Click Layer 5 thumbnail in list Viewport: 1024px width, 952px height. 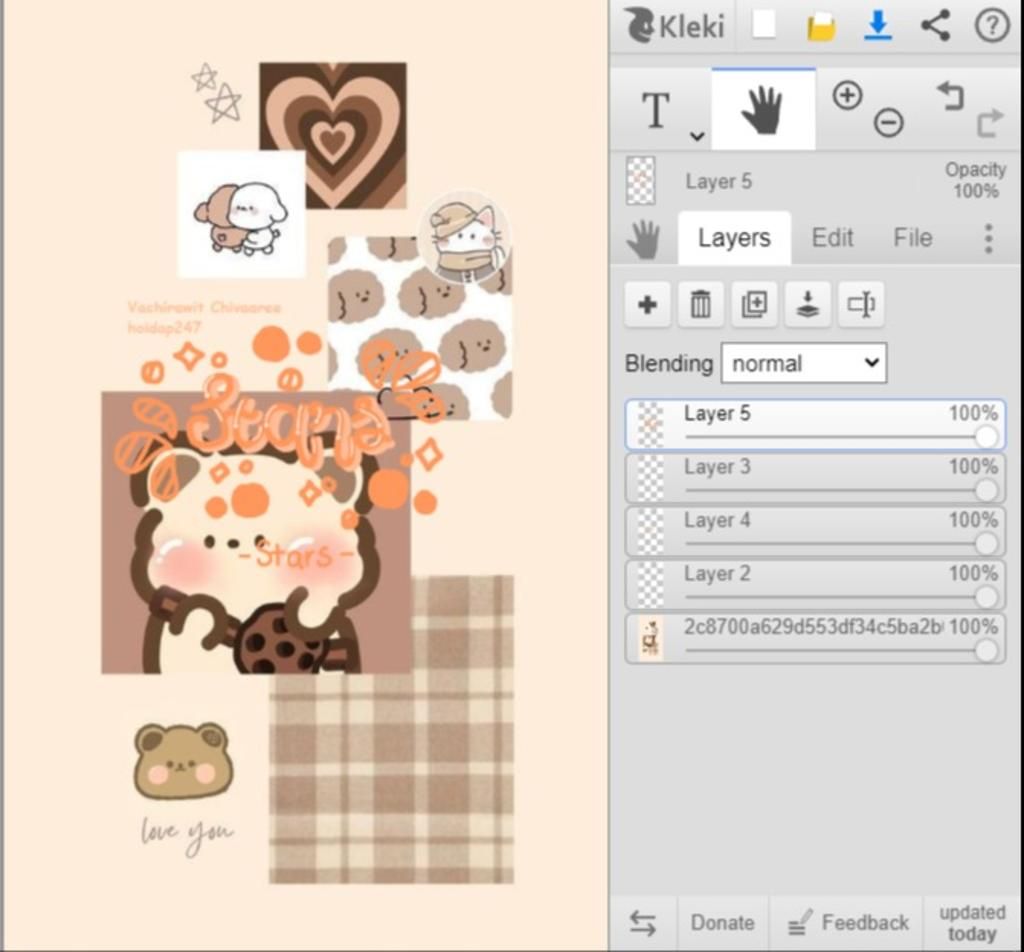(x=650, y=425)
